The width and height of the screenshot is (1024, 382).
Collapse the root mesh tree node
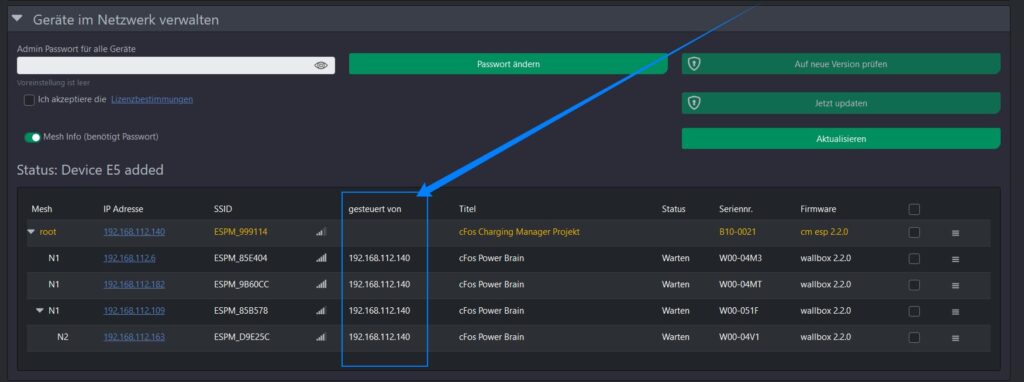point(31,232)
